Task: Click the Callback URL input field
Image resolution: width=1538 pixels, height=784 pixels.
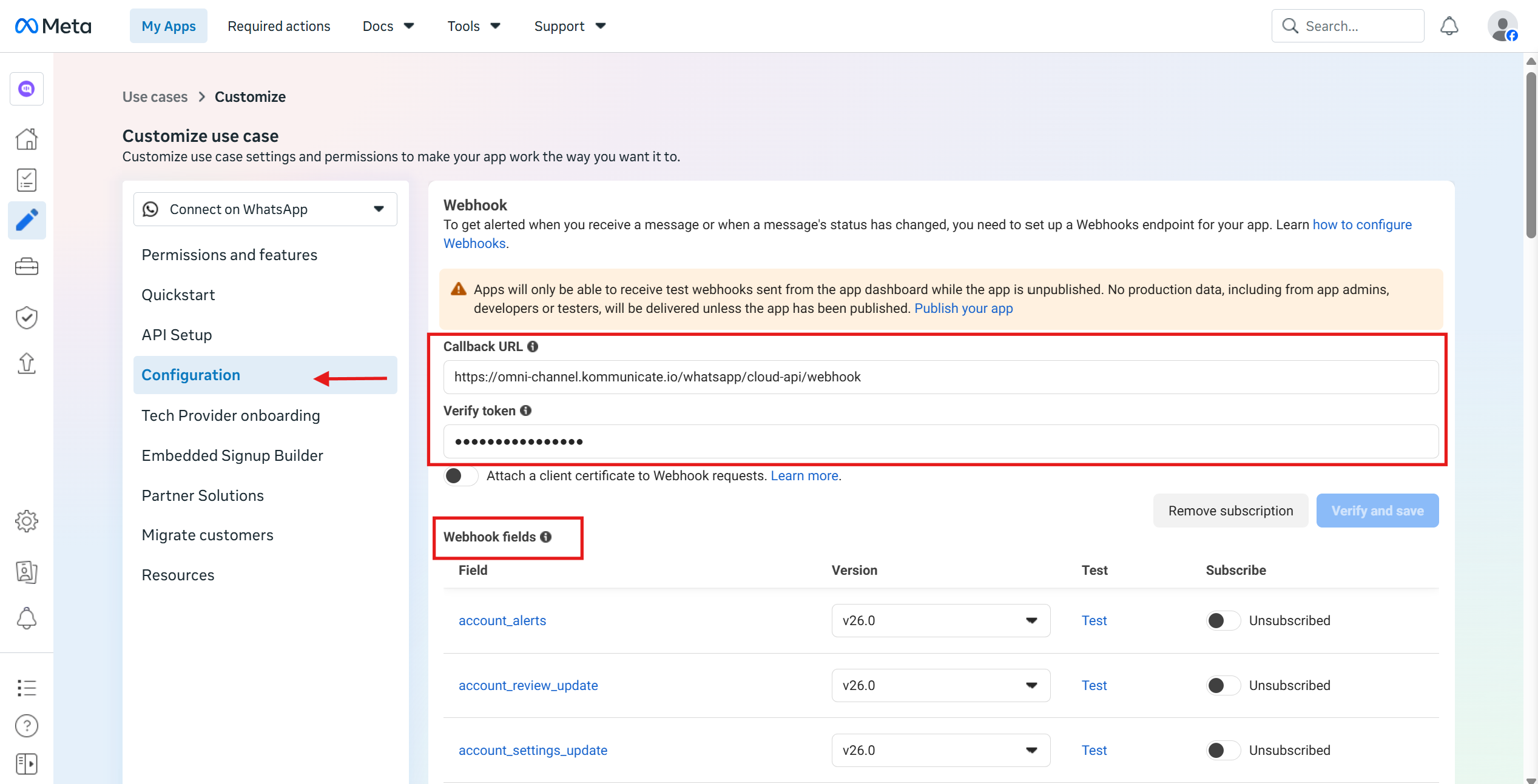Action: [x=941, y=377]
